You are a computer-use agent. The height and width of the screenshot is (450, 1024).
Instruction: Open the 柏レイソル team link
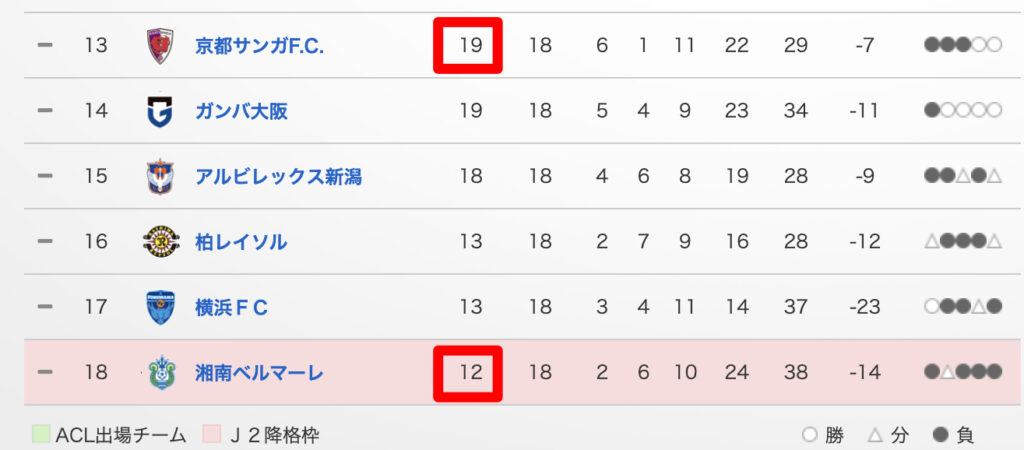tap(241, 242)
